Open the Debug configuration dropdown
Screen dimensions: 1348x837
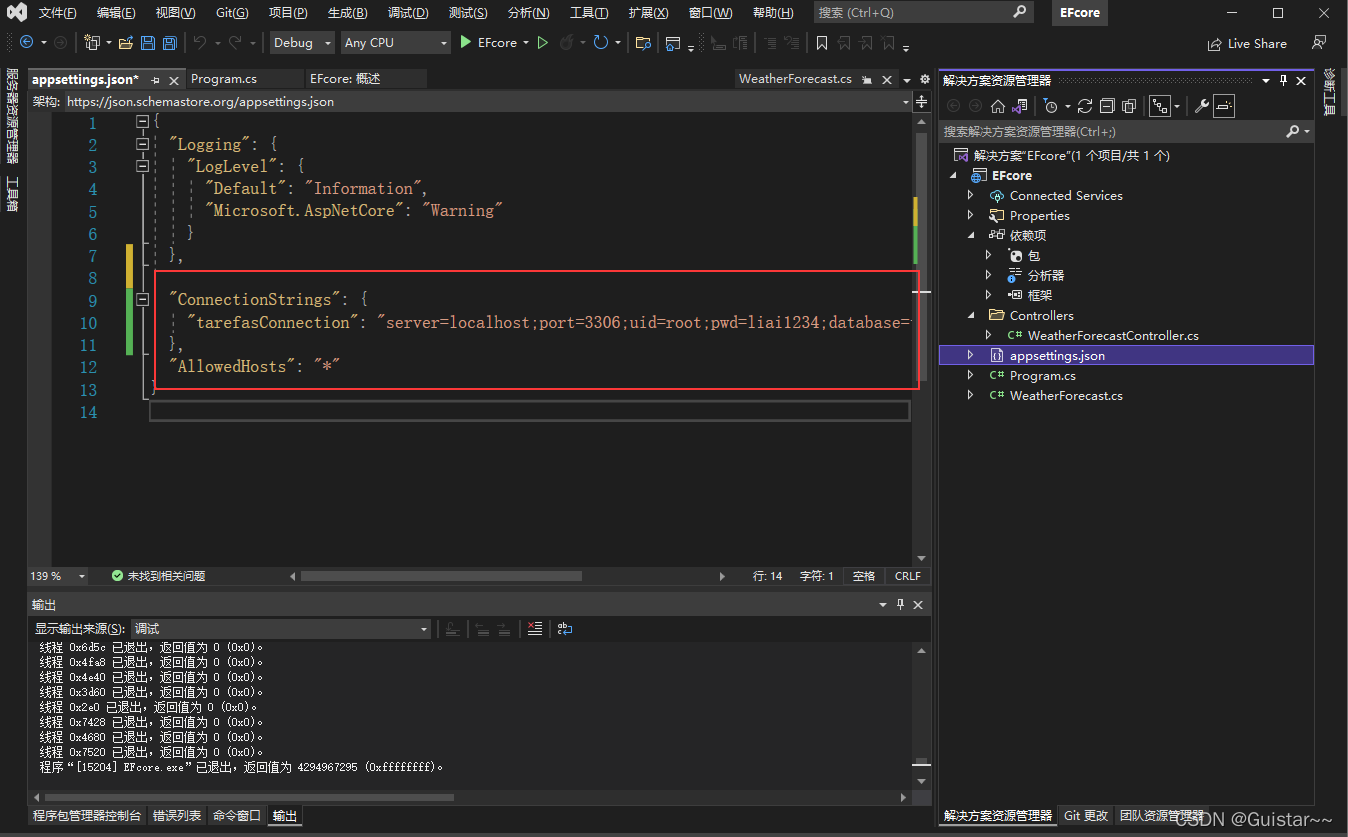point(301,43)
